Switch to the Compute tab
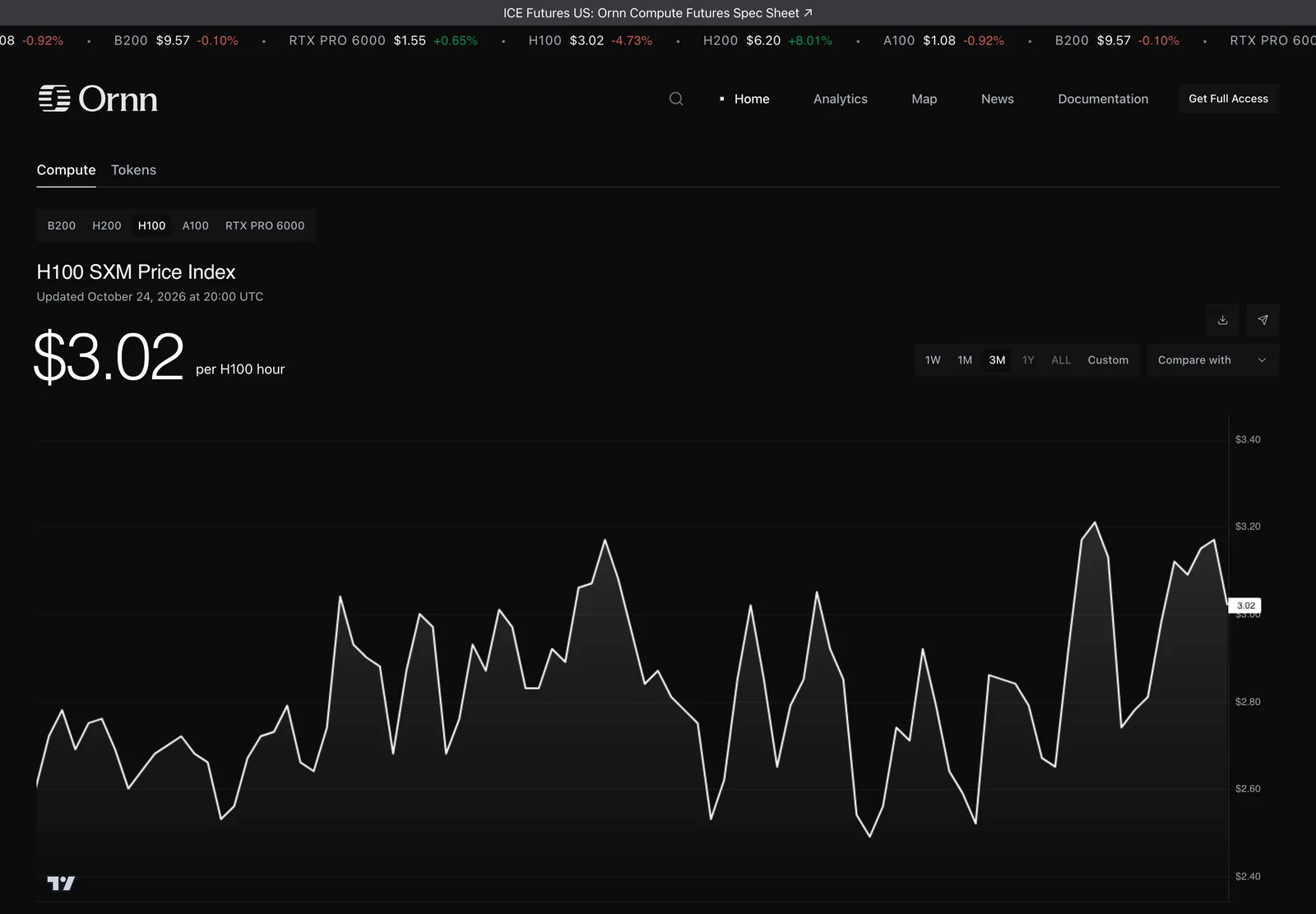This screenshot has width=1316, height=914. pos(66,169)
